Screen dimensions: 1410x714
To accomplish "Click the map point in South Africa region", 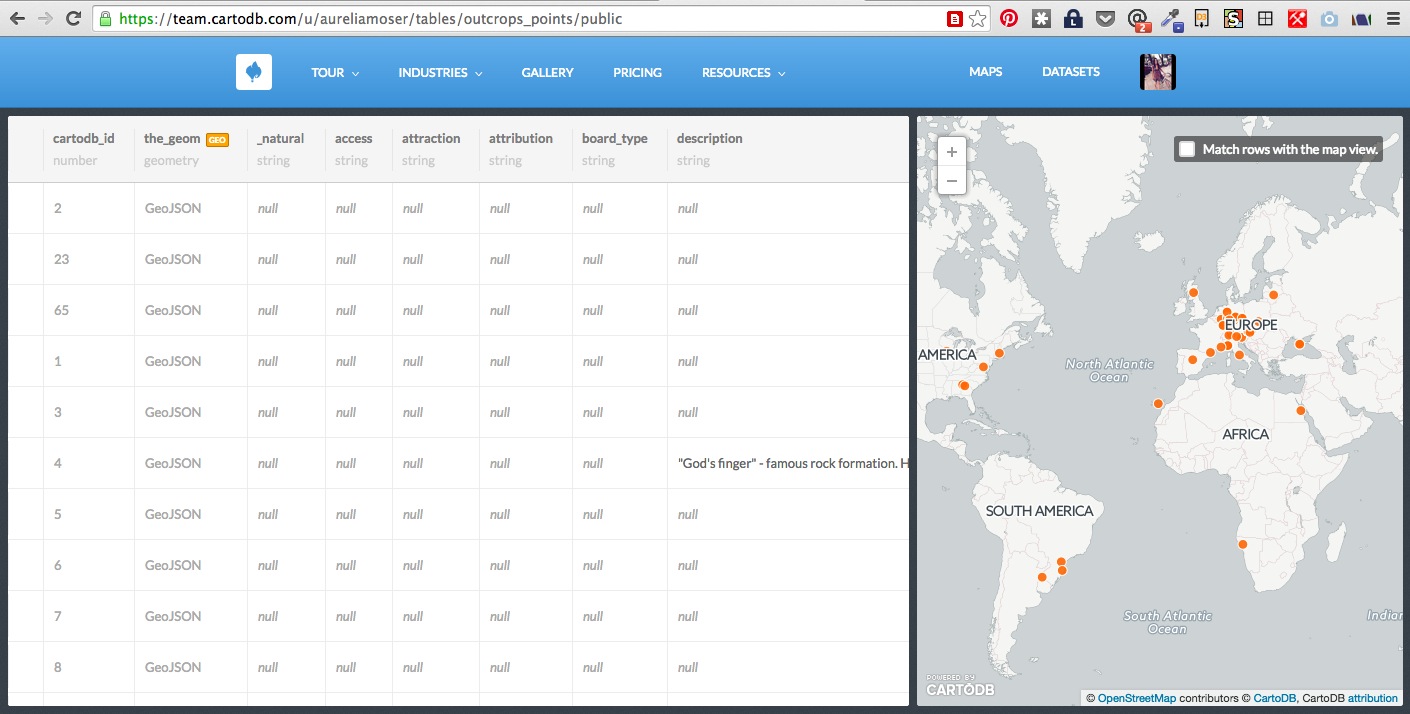I will [x=1243, y=544].
